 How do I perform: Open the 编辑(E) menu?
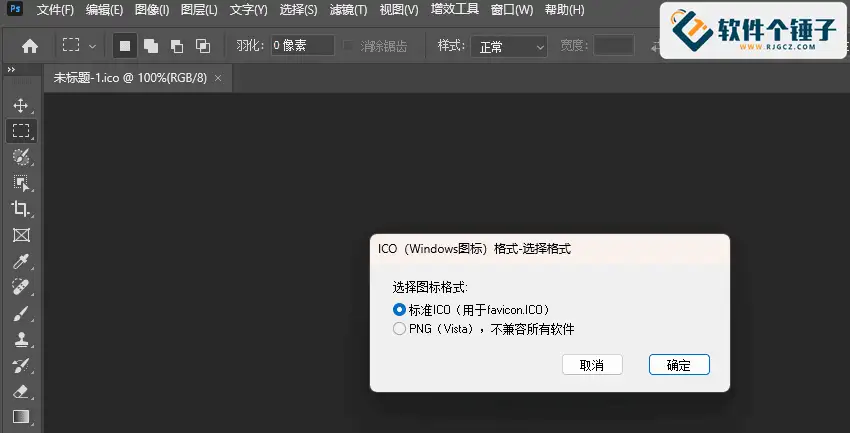(x=104, y=10)
